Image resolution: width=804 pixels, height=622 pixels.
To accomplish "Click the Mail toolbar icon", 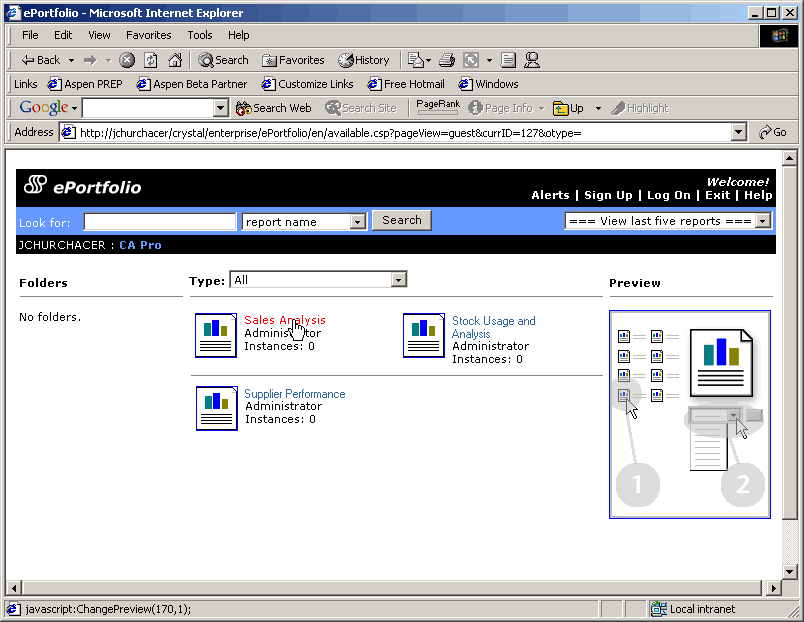I will [415, 60].
